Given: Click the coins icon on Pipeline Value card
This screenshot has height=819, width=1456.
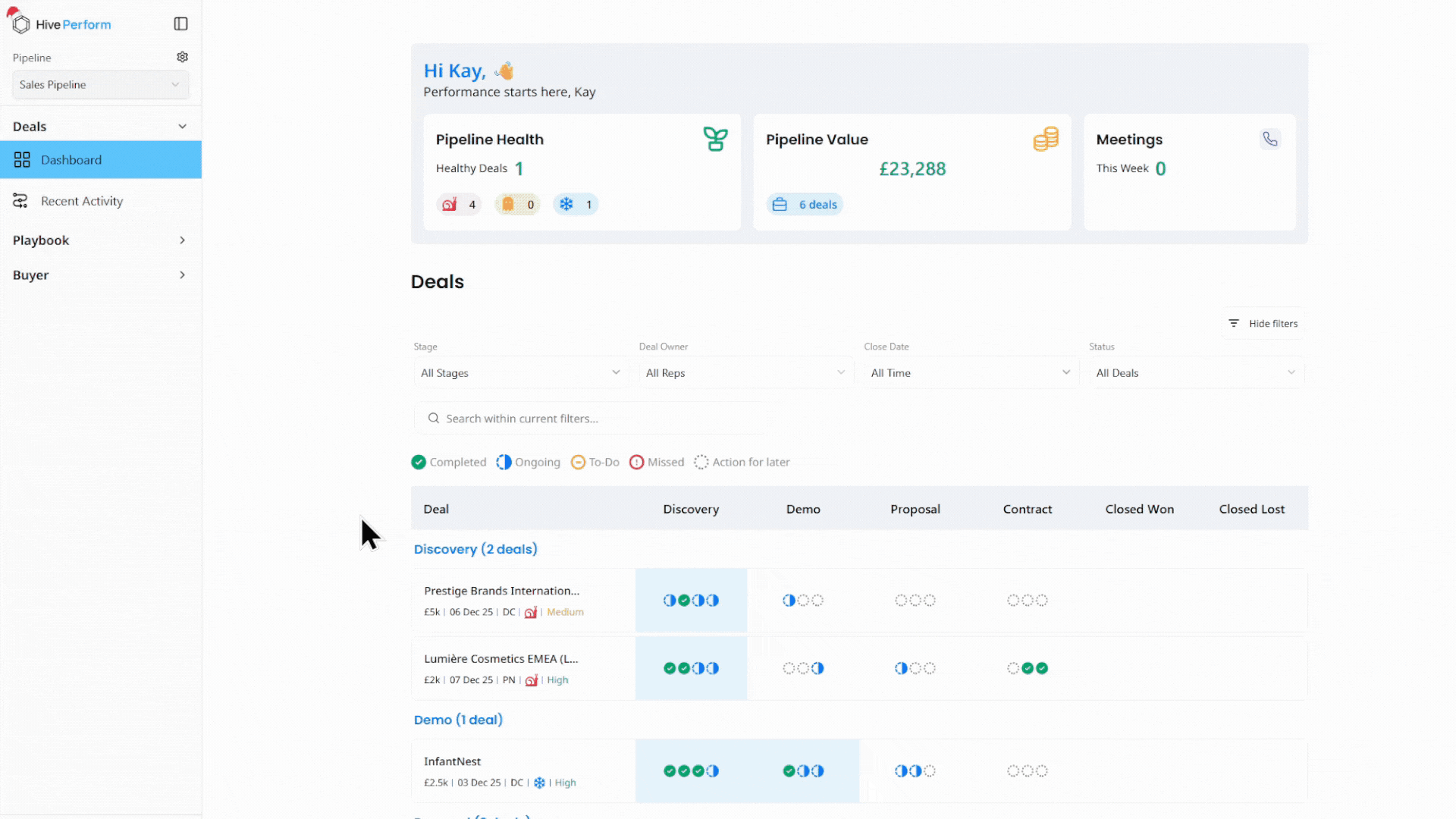Looking at the screenshot, I should (1046, 139).
